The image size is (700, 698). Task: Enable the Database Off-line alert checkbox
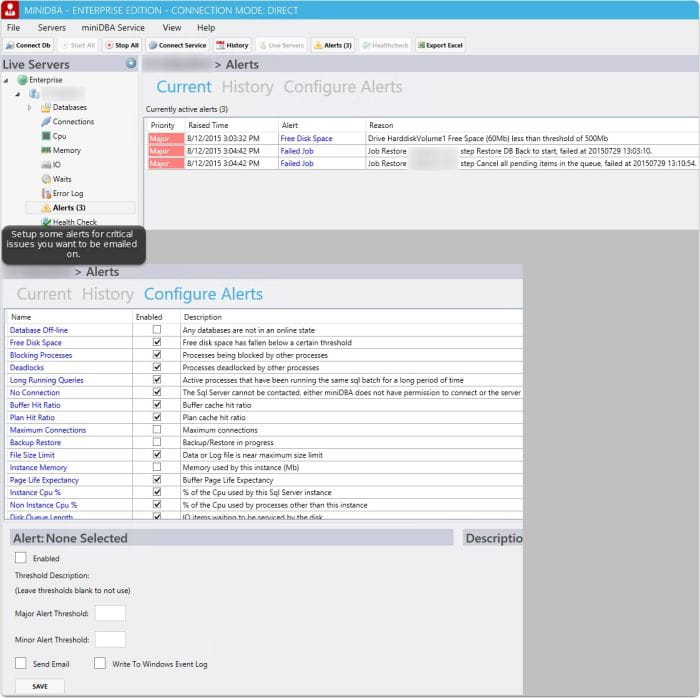pyautogui.click(x=156, y=329)
